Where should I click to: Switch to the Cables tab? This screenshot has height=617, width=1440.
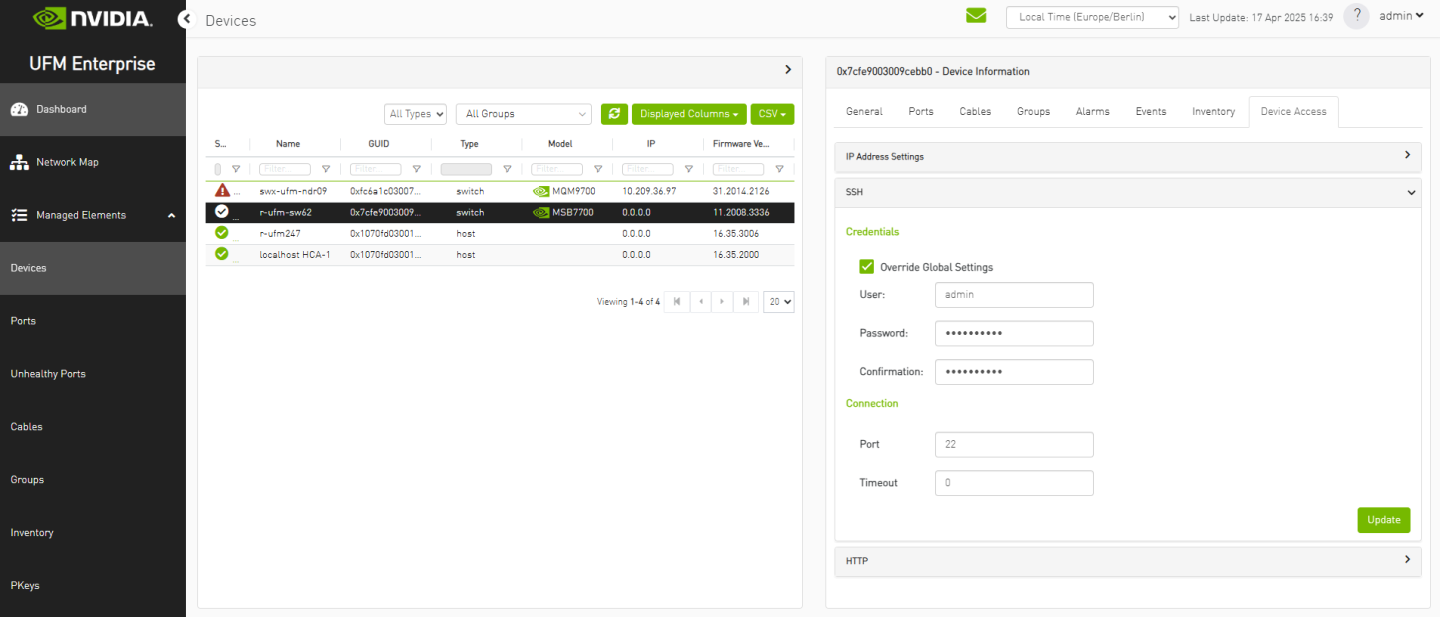click(x=975, y=112)
